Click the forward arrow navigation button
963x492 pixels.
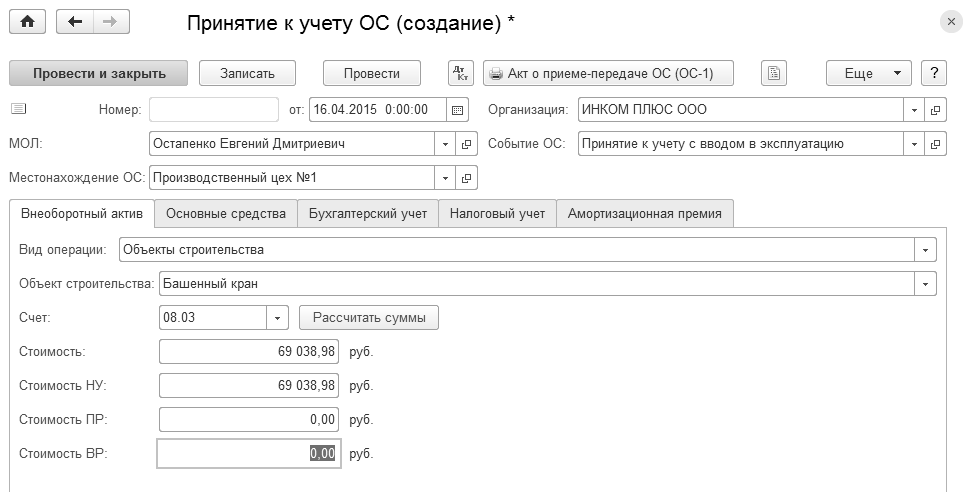click(x=110, y=22)
